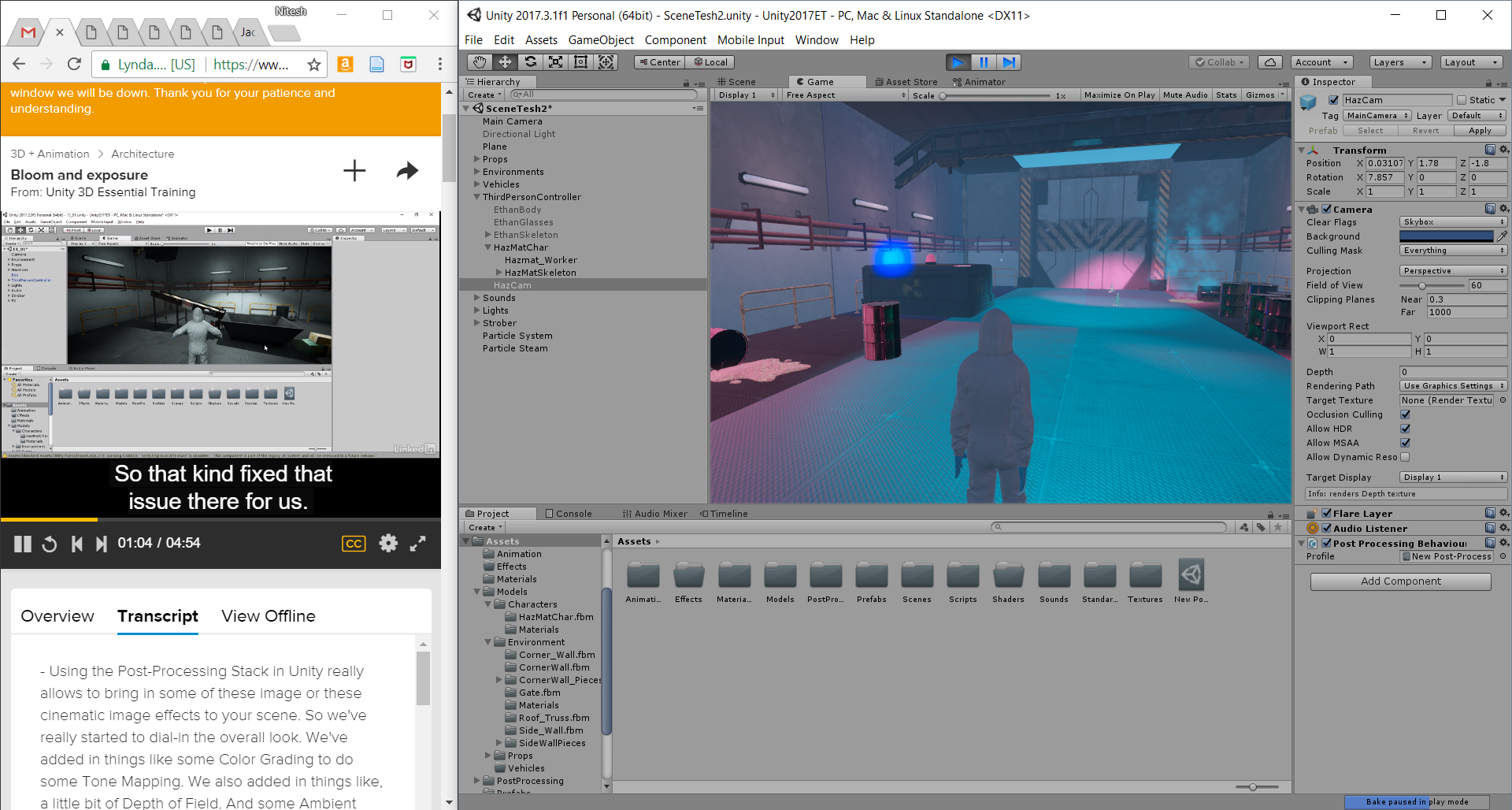Image resolution: width=1512 pixels, height=810 pixels.
Task: Toggle Flare Layer enabled checkbox
Action: (x=1326, y=513)
